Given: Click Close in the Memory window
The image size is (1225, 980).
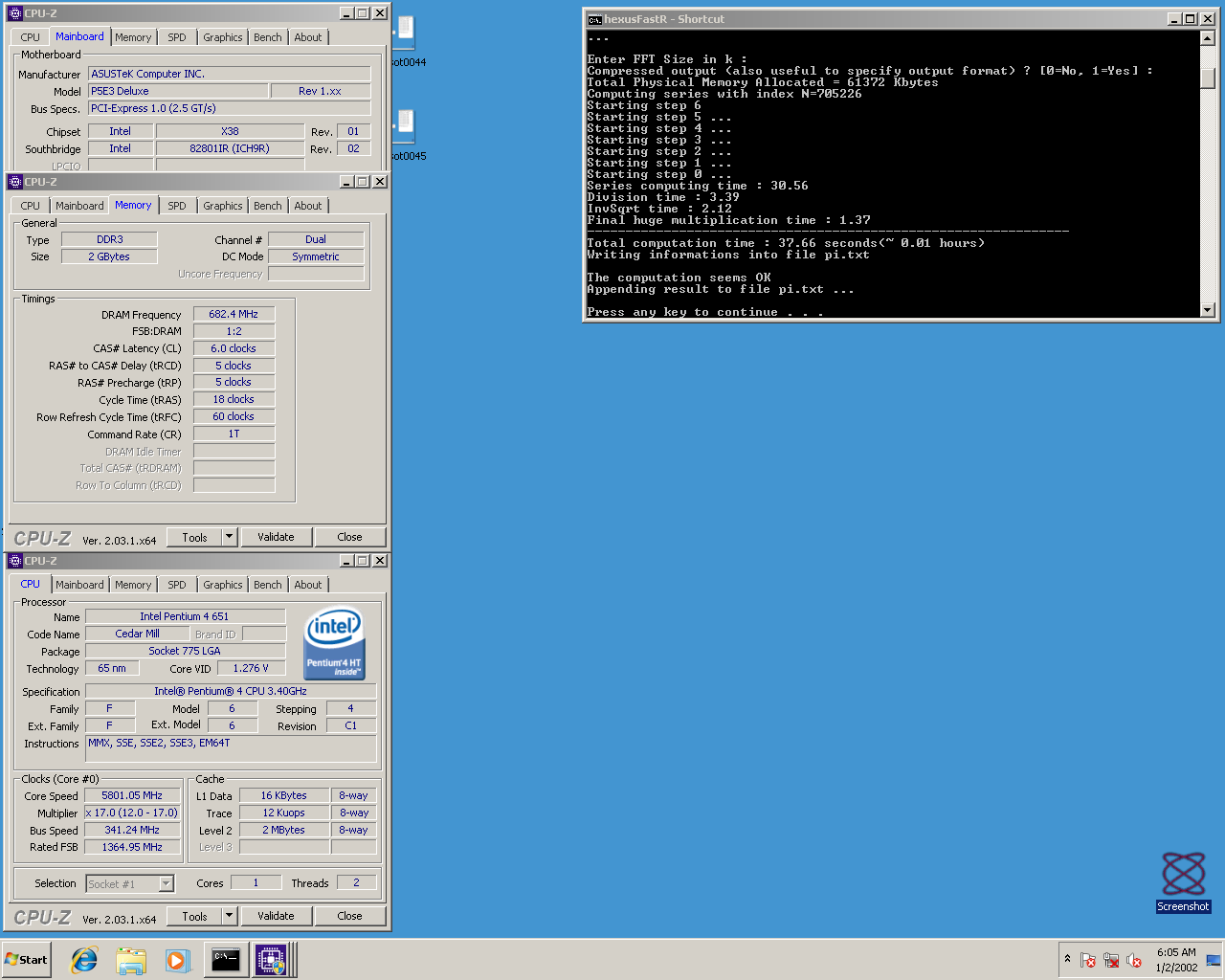Looking at the screenshot, I should 349,538.
